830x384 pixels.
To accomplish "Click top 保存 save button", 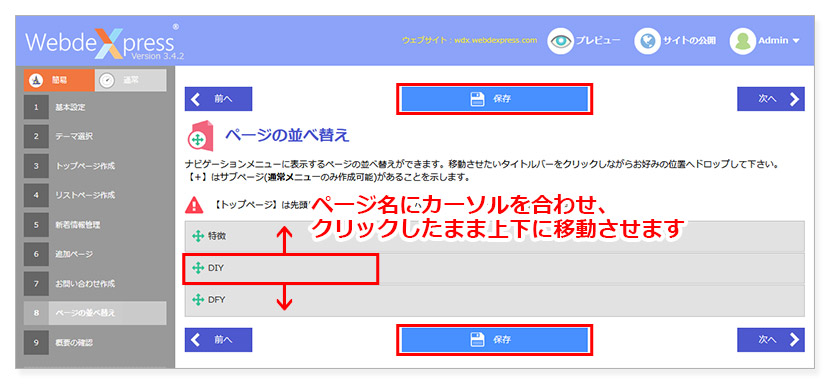I will coord(494,99).
